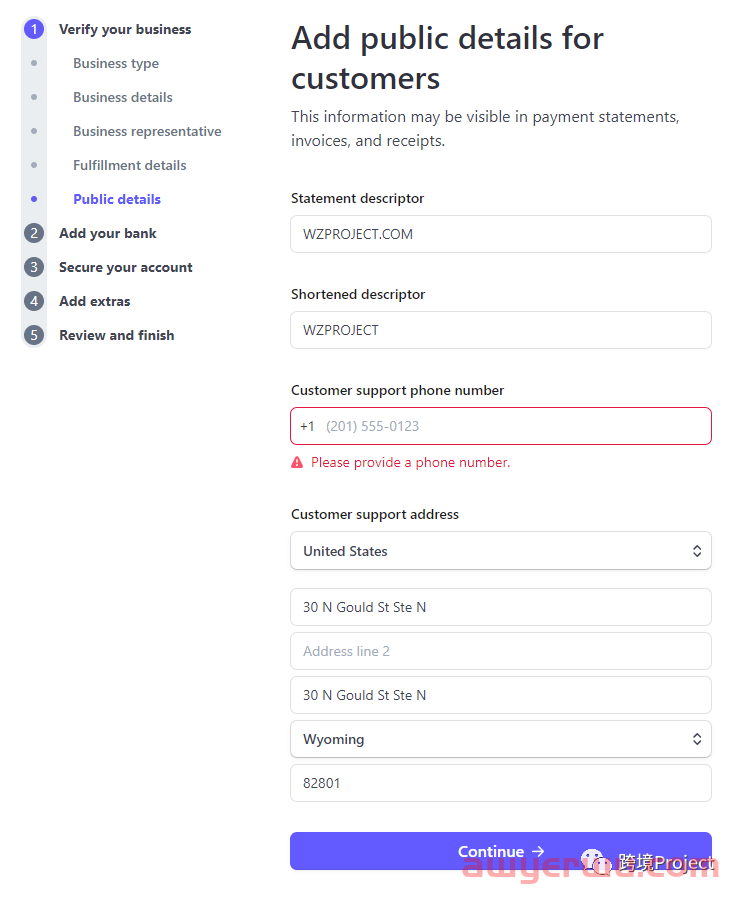Open the United States country dropdown
Image resolution: width=738 pixels, height=897 pixels.
pos(500,551)
